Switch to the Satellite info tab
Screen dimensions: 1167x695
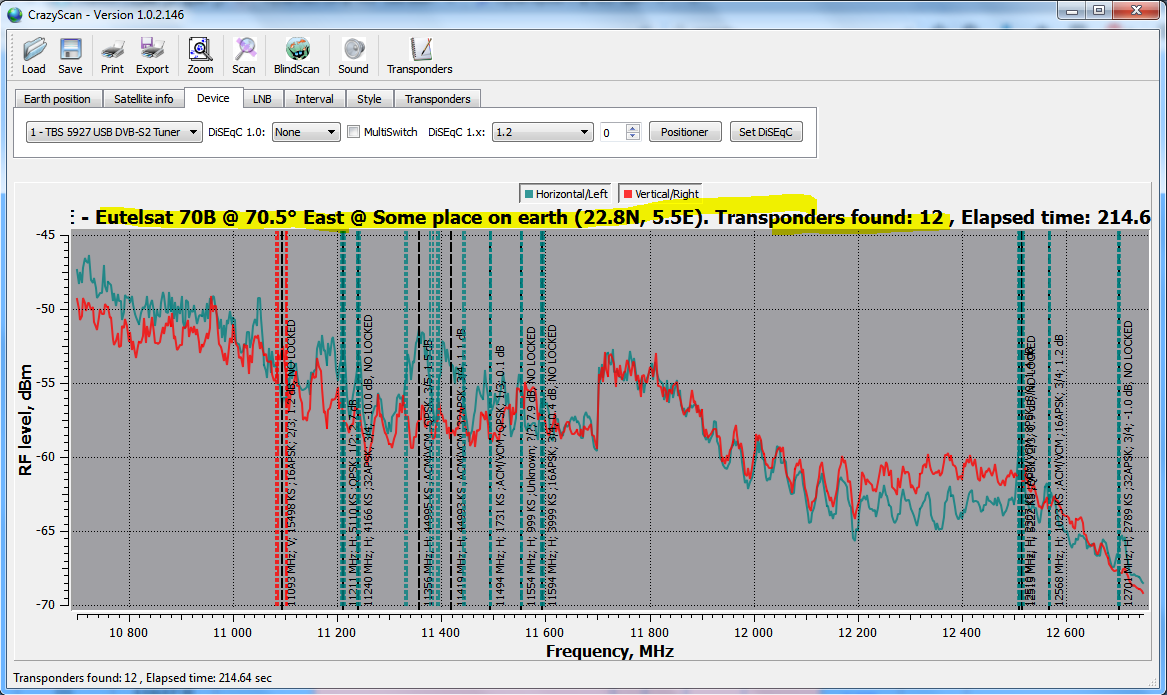click(x=143, y=99)
